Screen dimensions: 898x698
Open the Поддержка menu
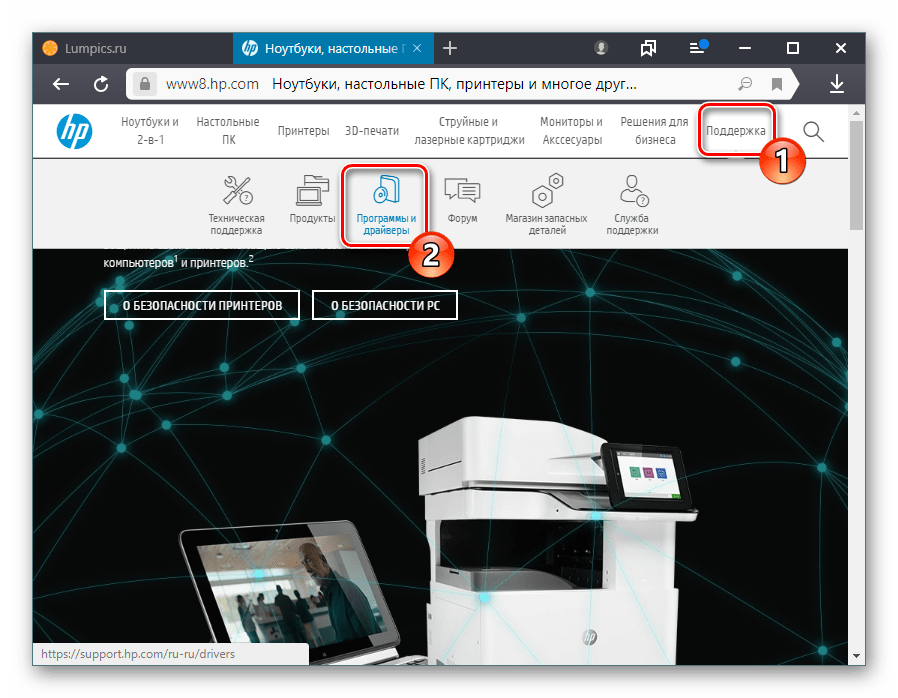(735, 131)
